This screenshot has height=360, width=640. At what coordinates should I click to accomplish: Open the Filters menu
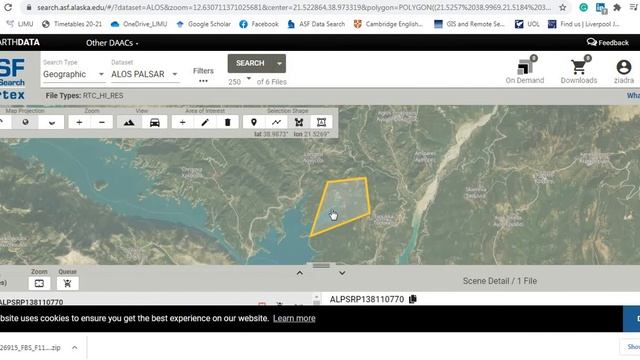203,75
